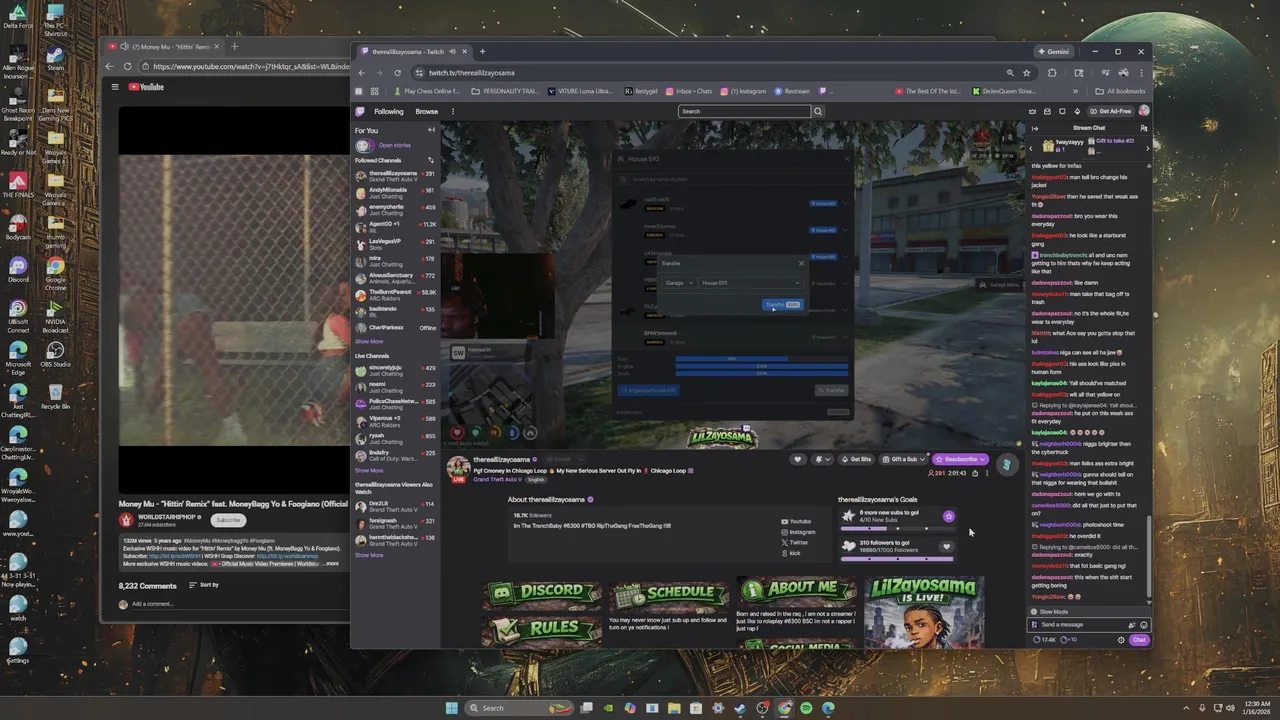Image resolution: width=1280 pixels, height=720 pixels.
Task: Open the Restream bookmark
Action: (x=792, y=91)
